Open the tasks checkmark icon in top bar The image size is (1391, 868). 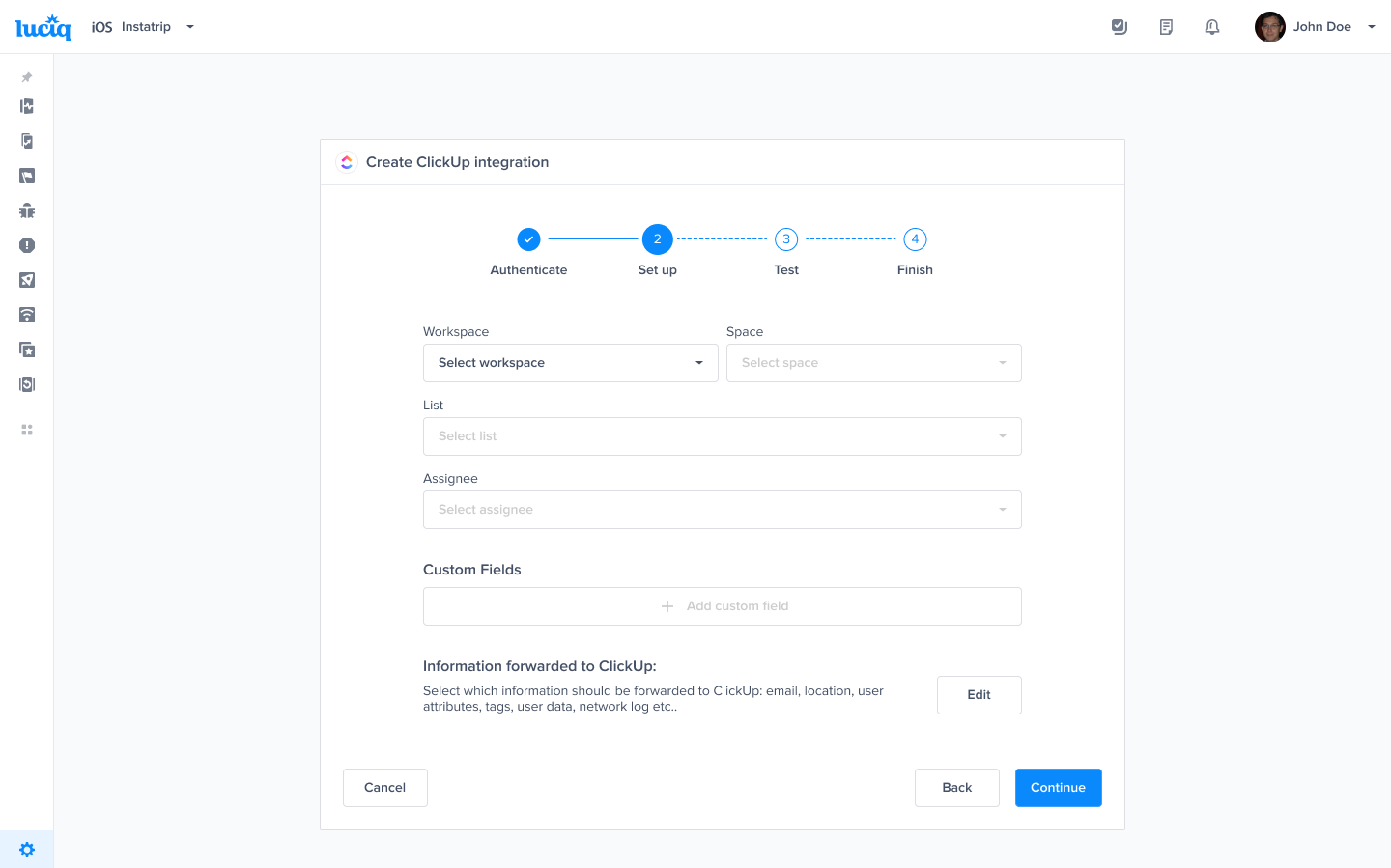point(1120,26)
